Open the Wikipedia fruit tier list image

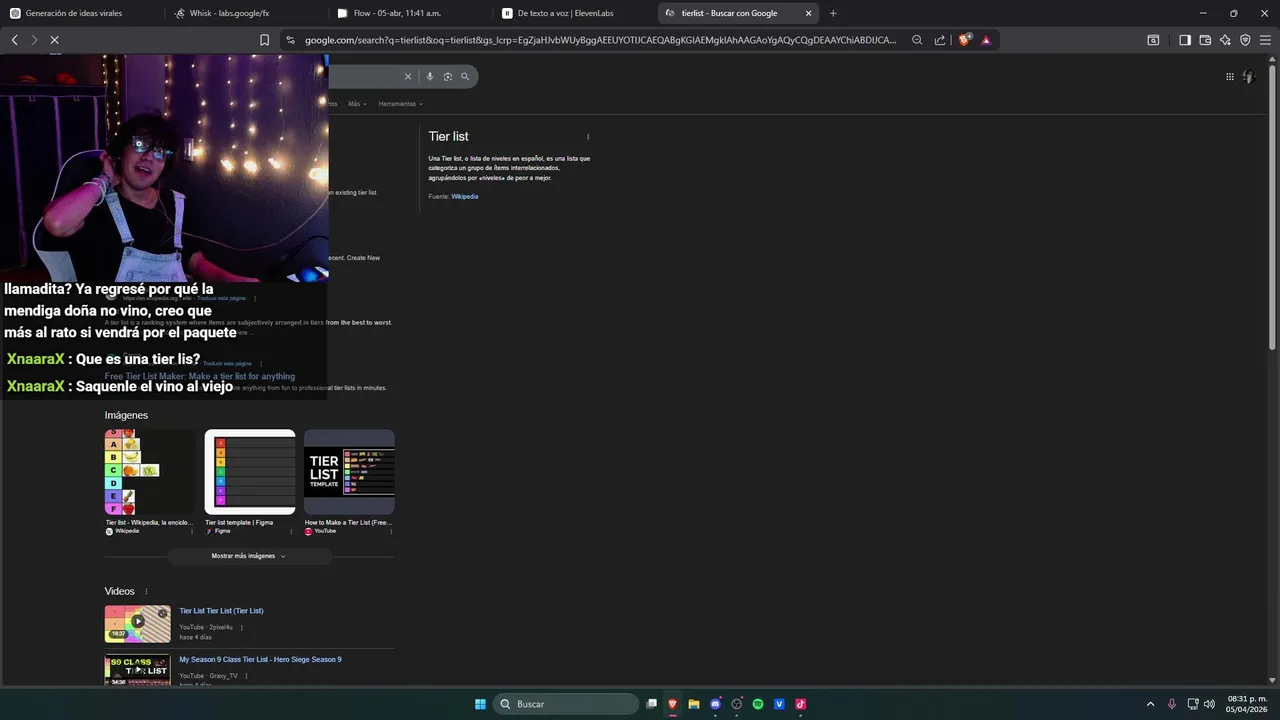(x=150, y=472)
